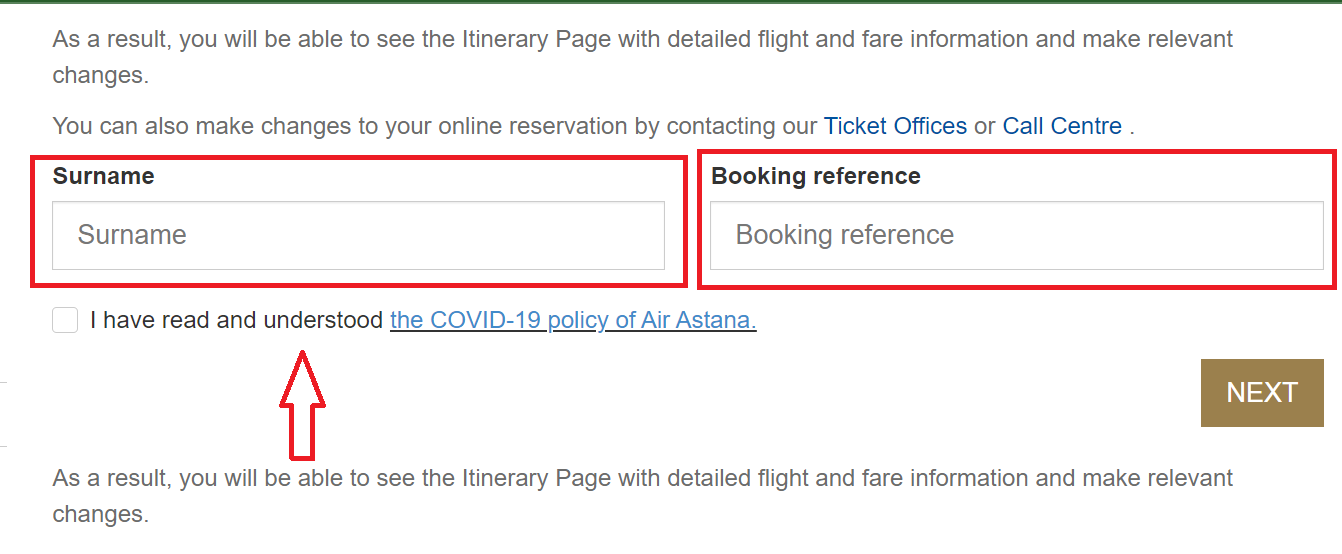The width and height of the screenshot is (1342, 554).
Task: Click the bold Booking reference label
Action: (816, 176)
